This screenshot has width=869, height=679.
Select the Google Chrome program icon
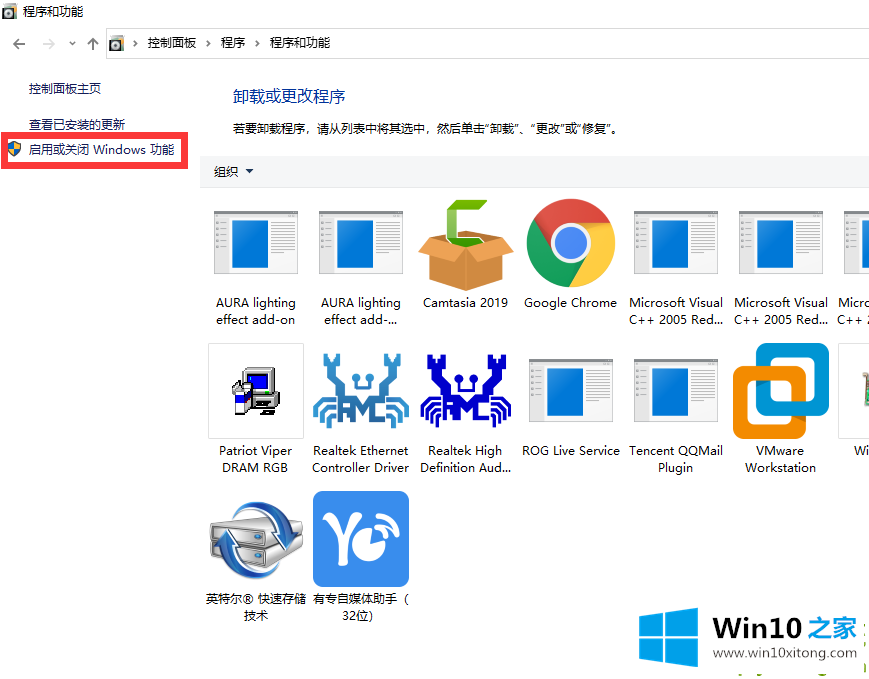(571, 243)
